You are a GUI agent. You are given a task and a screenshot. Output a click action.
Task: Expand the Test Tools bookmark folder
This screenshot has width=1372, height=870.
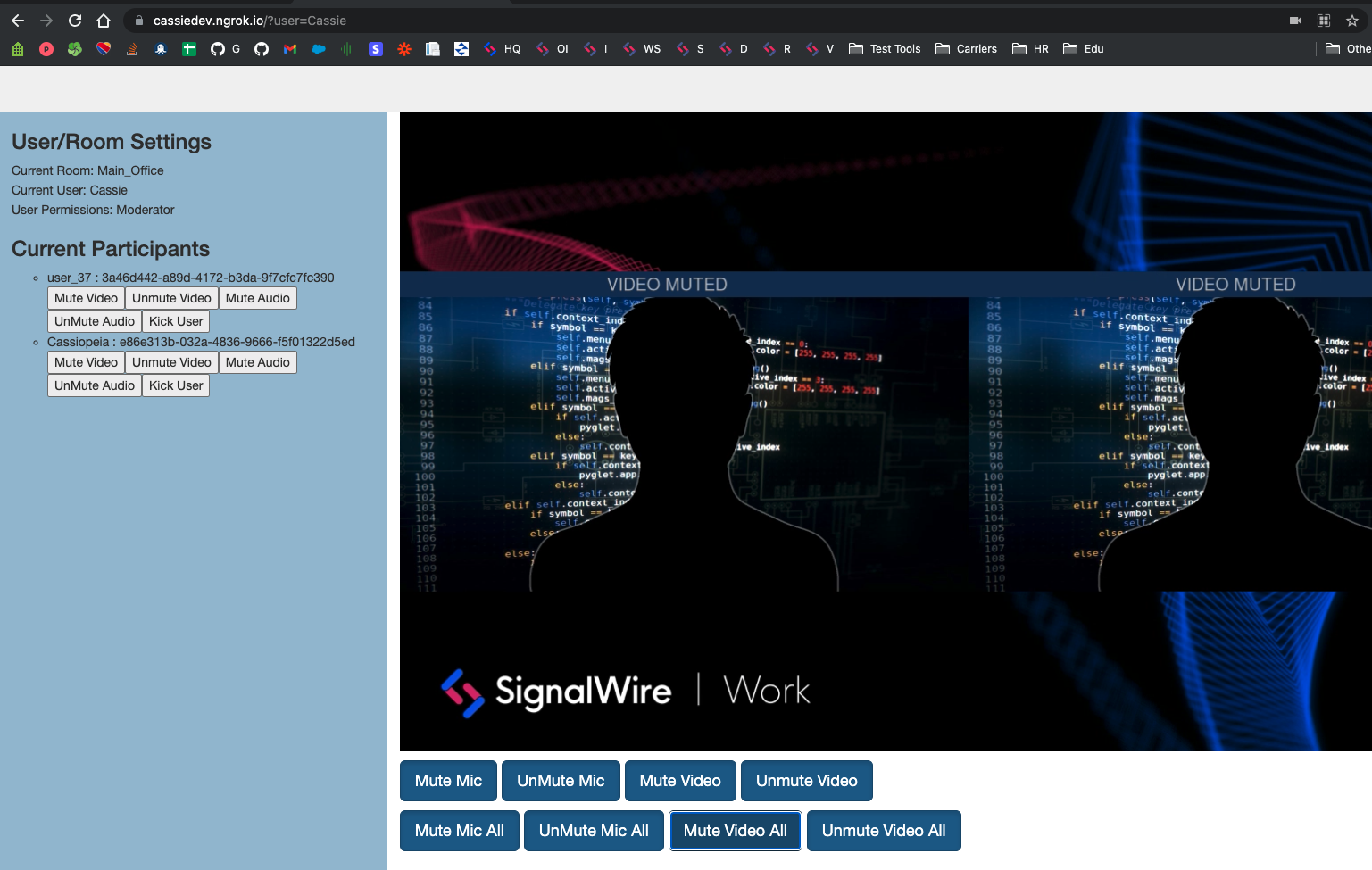885,49
